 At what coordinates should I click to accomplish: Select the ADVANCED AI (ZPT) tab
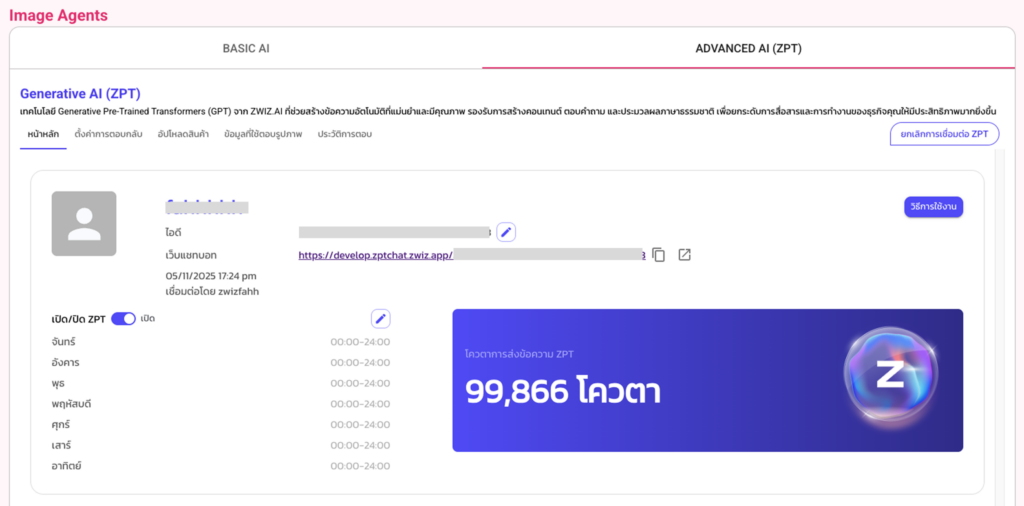pos(748,48)
